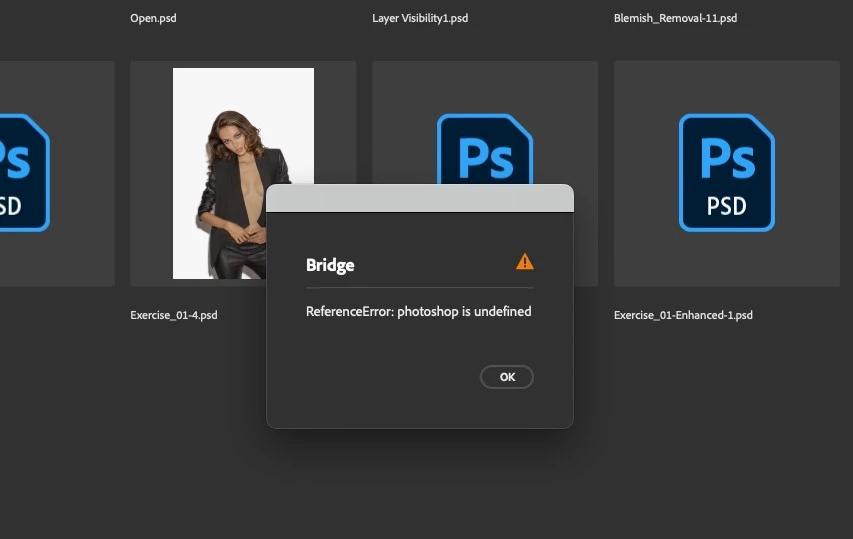Select the PSD icon above Exercise_01-Enhanced-1.psd
This screenshot has height=539, width=853.
pos(727,172)
